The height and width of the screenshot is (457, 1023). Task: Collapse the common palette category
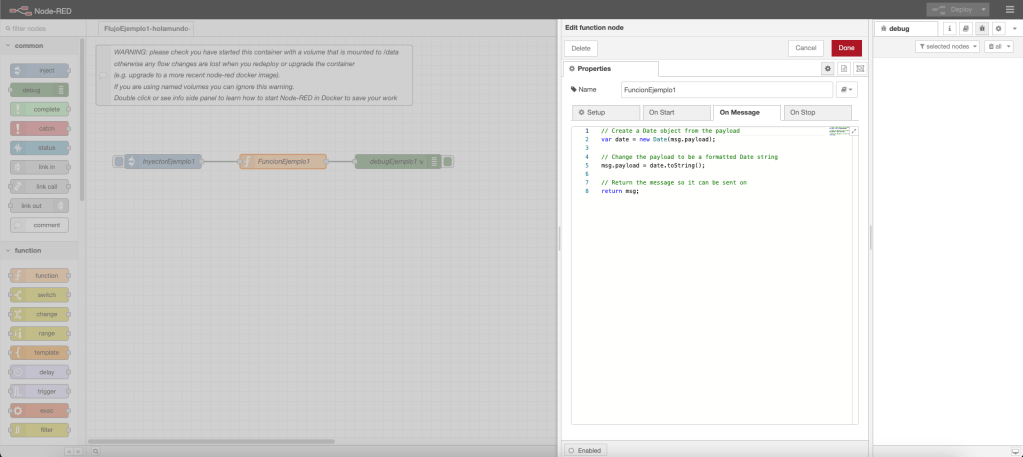click(30, 45)
